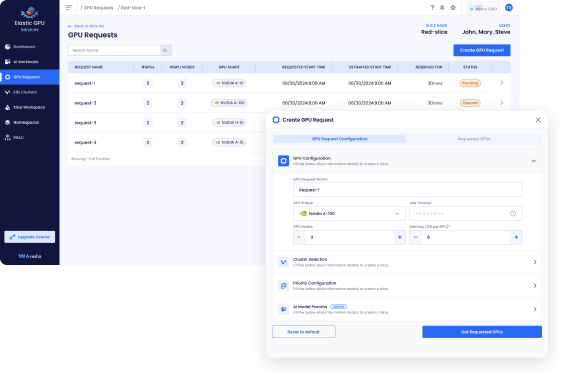Click the GPU Configuration chip icon
Viewport: 567px width, 381px height.
[x=284, y=161]
